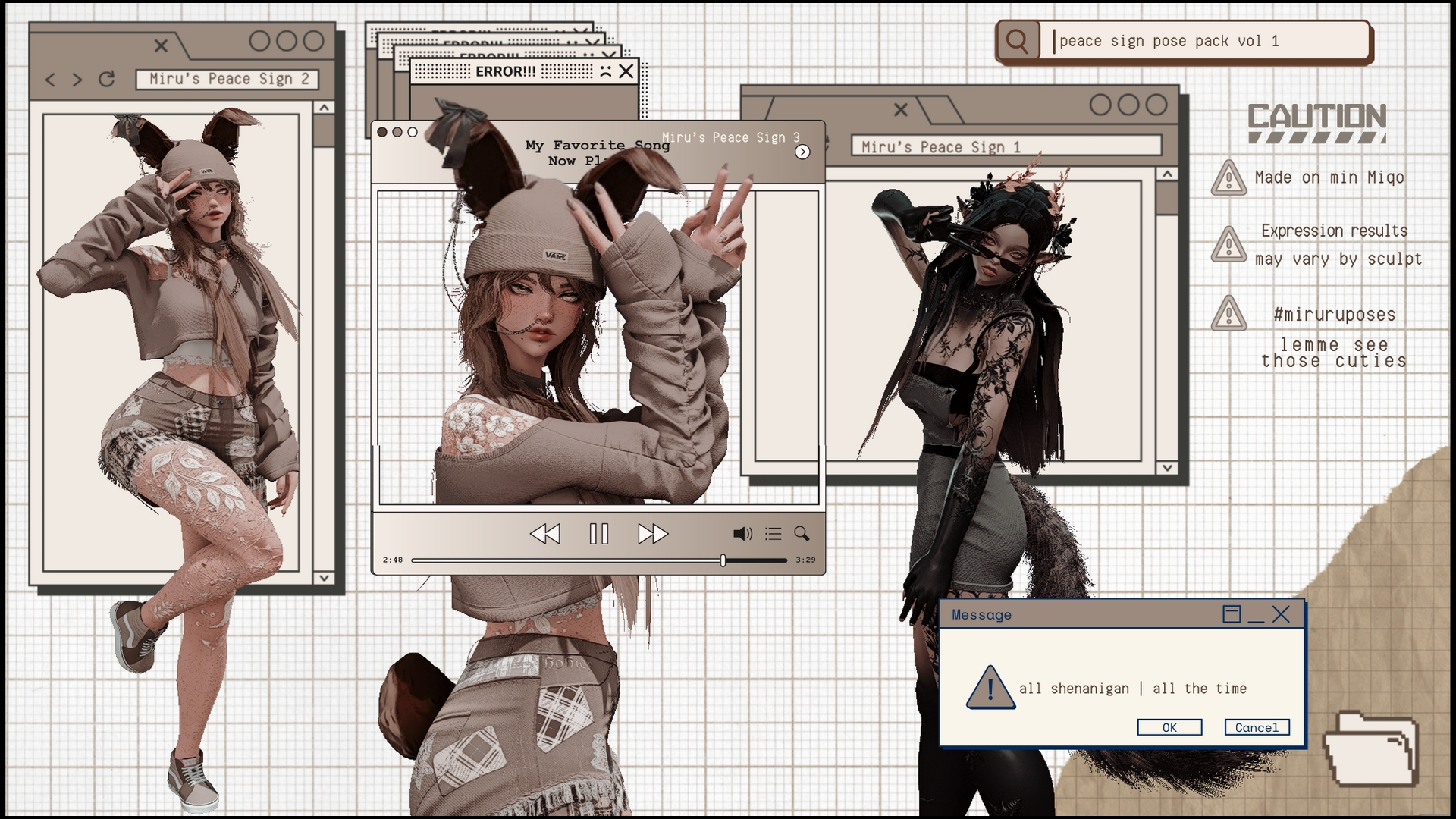Click the rewind button in music player
Viewport: 1456px width, 819px height.
[x=544, y=534]
